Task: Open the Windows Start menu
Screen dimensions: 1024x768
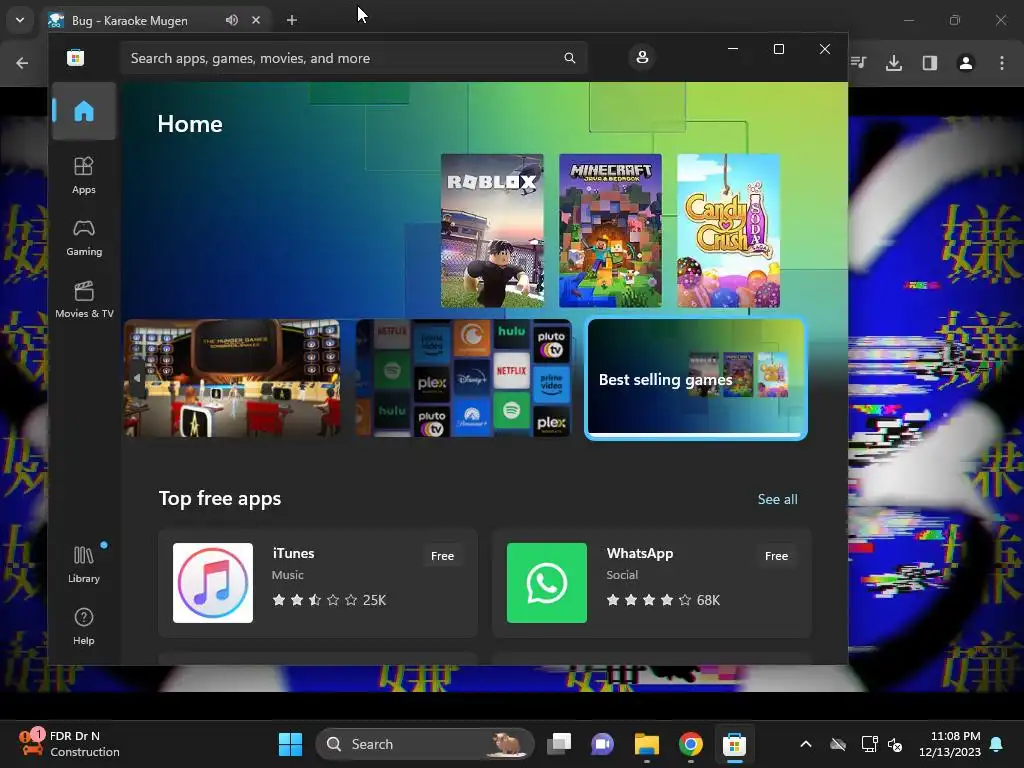Action: [x=291, y=744]
